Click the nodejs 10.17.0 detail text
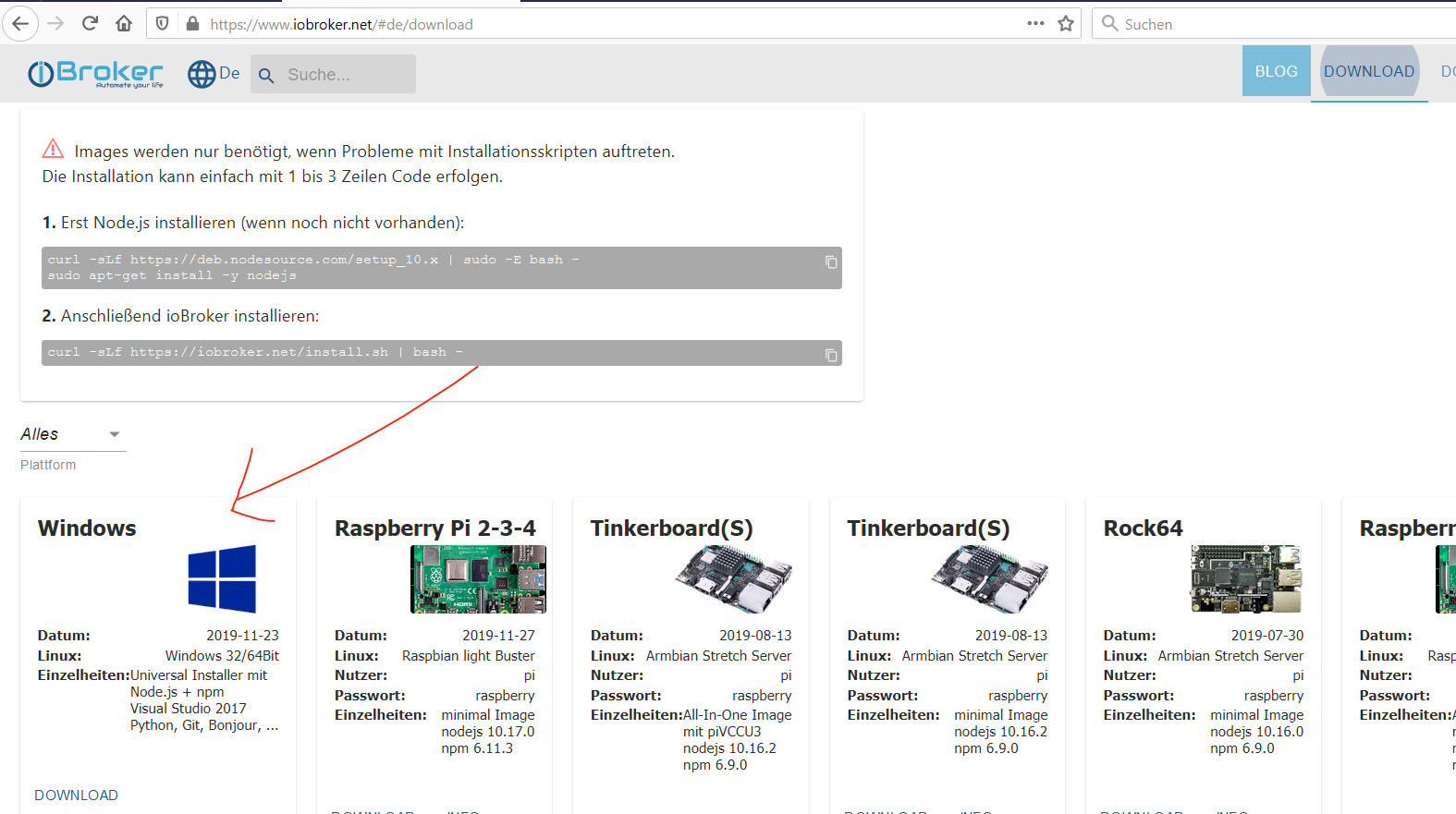 [488, 732]
